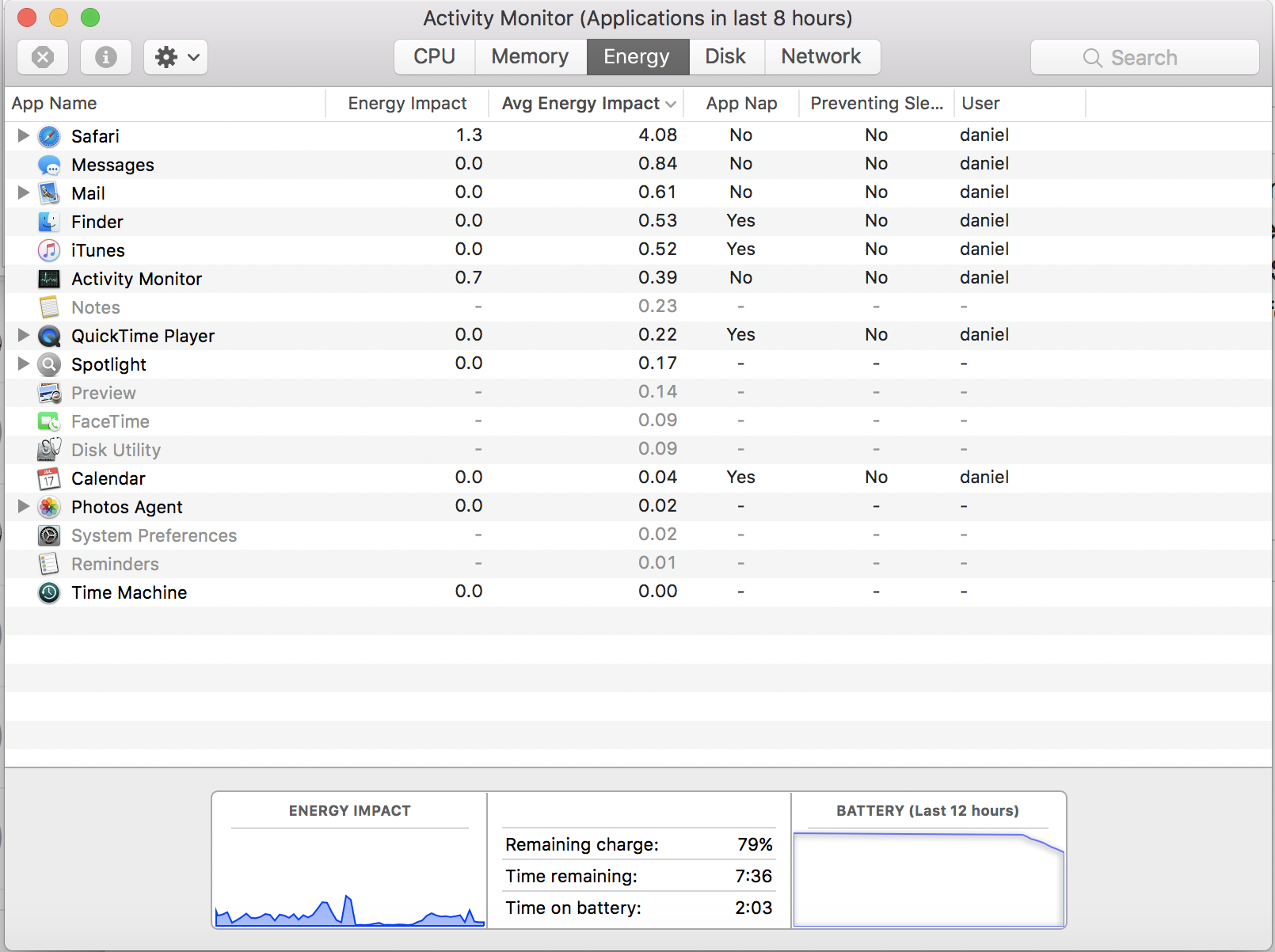Expand the QuickTime Player row
Viewport: 1275px width, 952px height.
[23, 335]
